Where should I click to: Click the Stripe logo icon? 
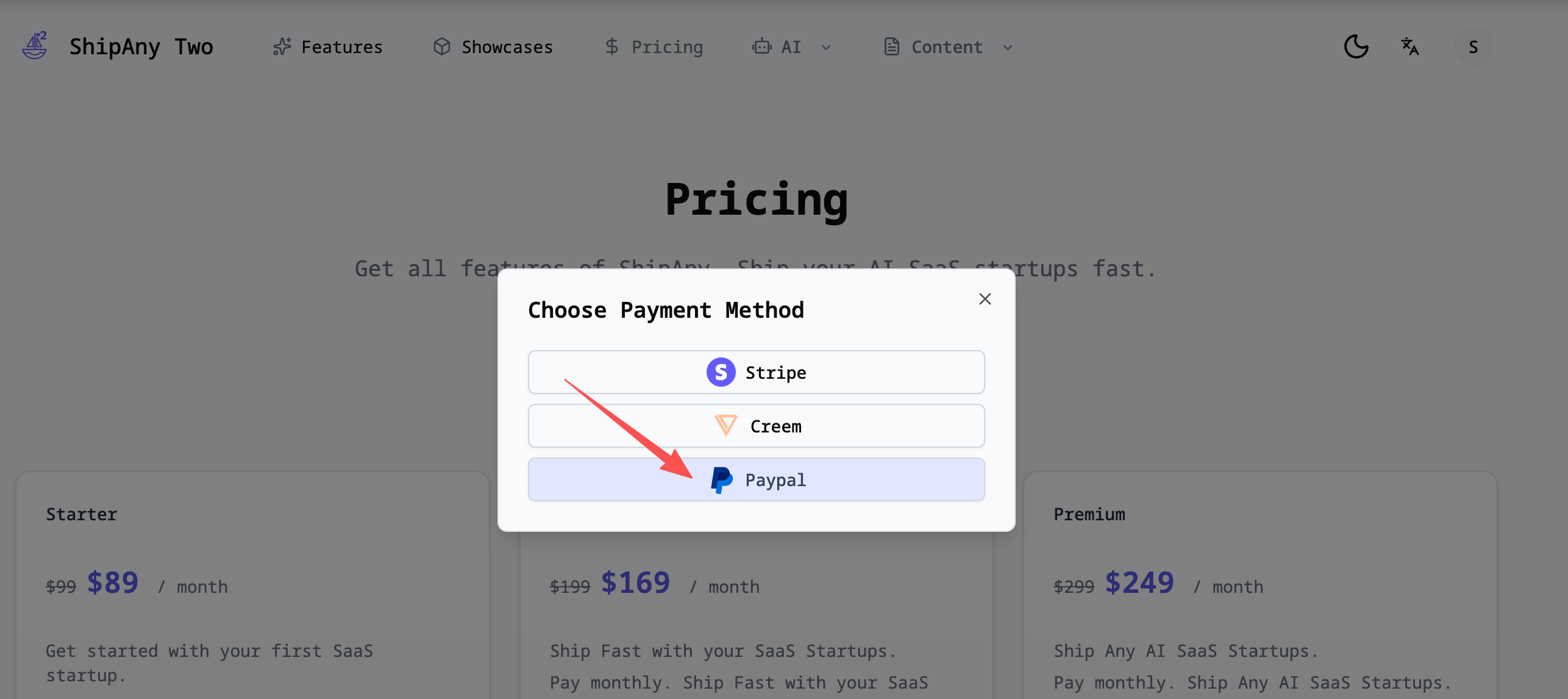pyautogui.click(x=721, y=372)
